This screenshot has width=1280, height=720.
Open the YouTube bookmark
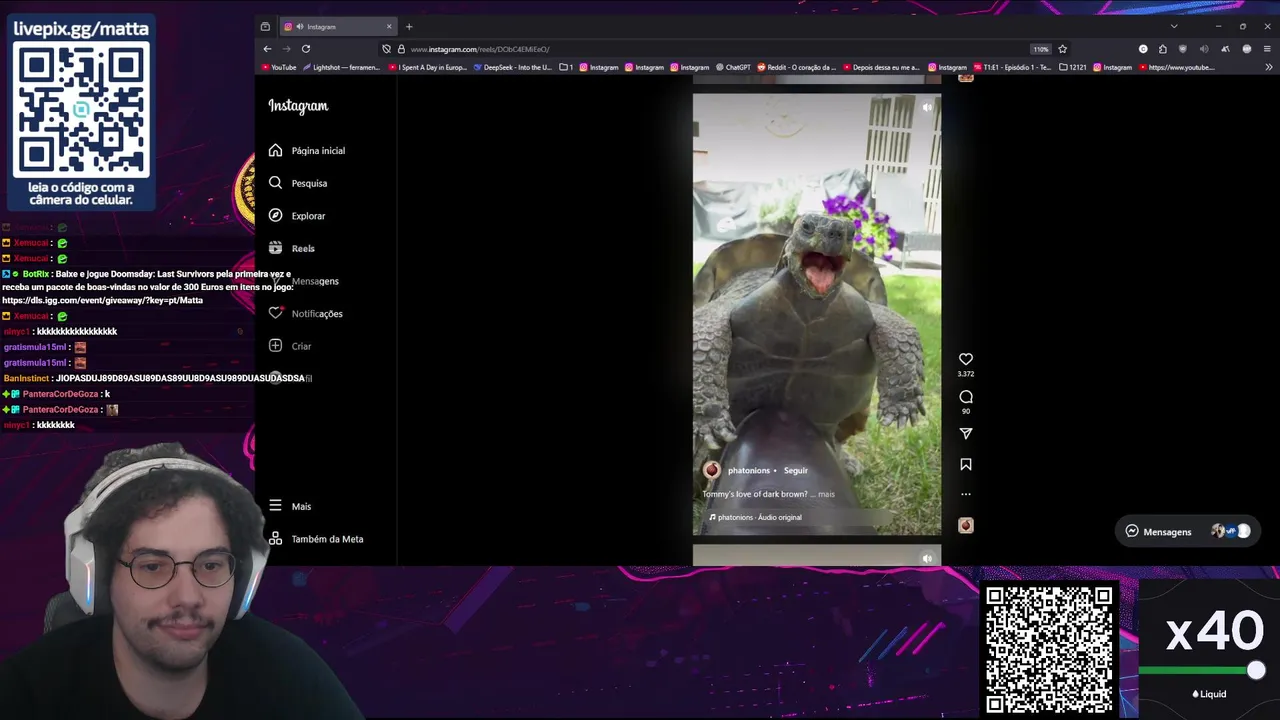pyautogui.click(x=279, y=68)
